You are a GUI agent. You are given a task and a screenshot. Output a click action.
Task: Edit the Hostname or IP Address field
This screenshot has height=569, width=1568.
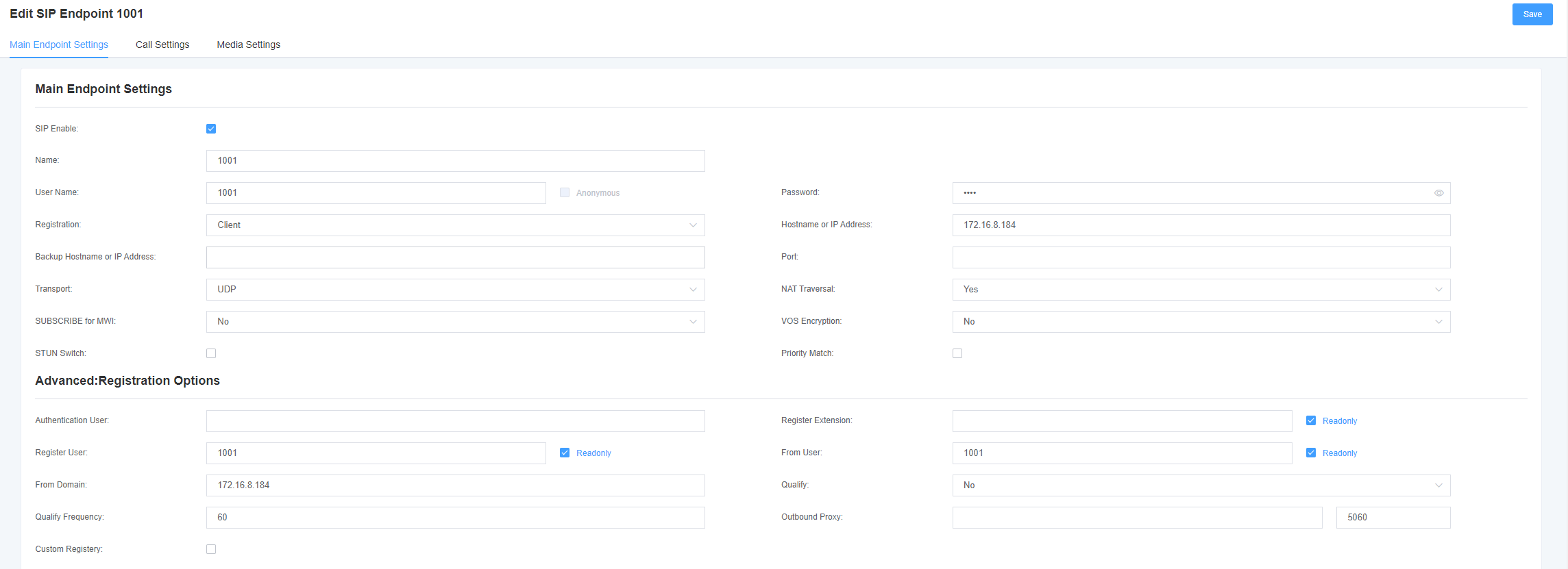(1201, 225)
